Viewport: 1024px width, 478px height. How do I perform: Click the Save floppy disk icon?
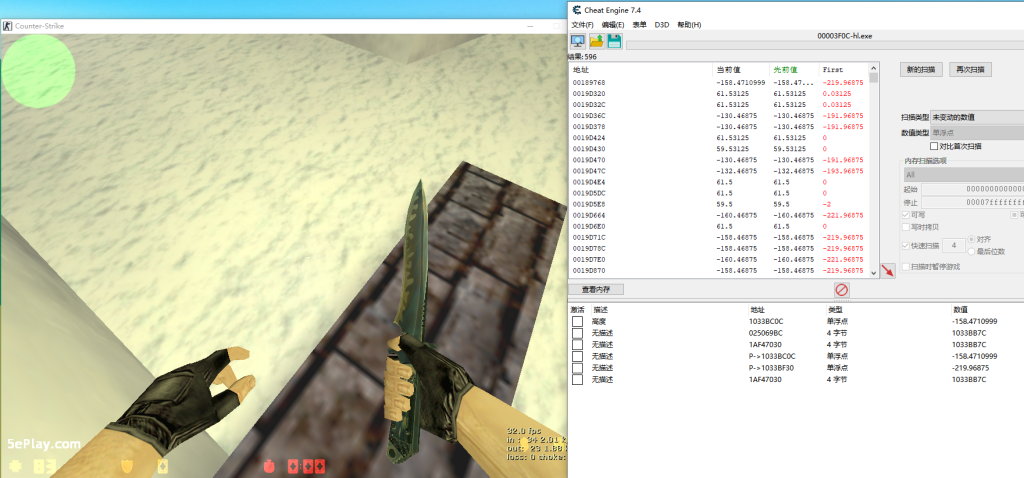pos(614,41)
